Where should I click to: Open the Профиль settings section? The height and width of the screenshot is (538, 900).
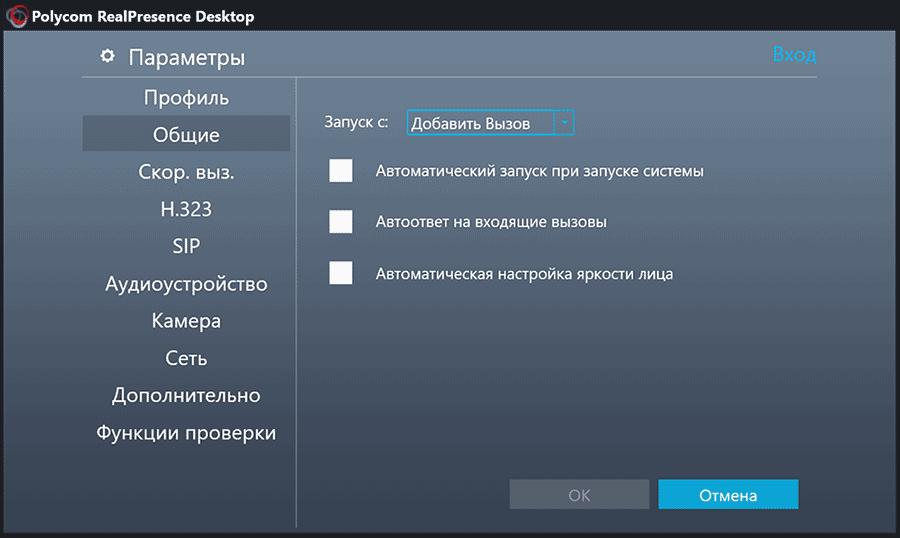coord(186,98)
